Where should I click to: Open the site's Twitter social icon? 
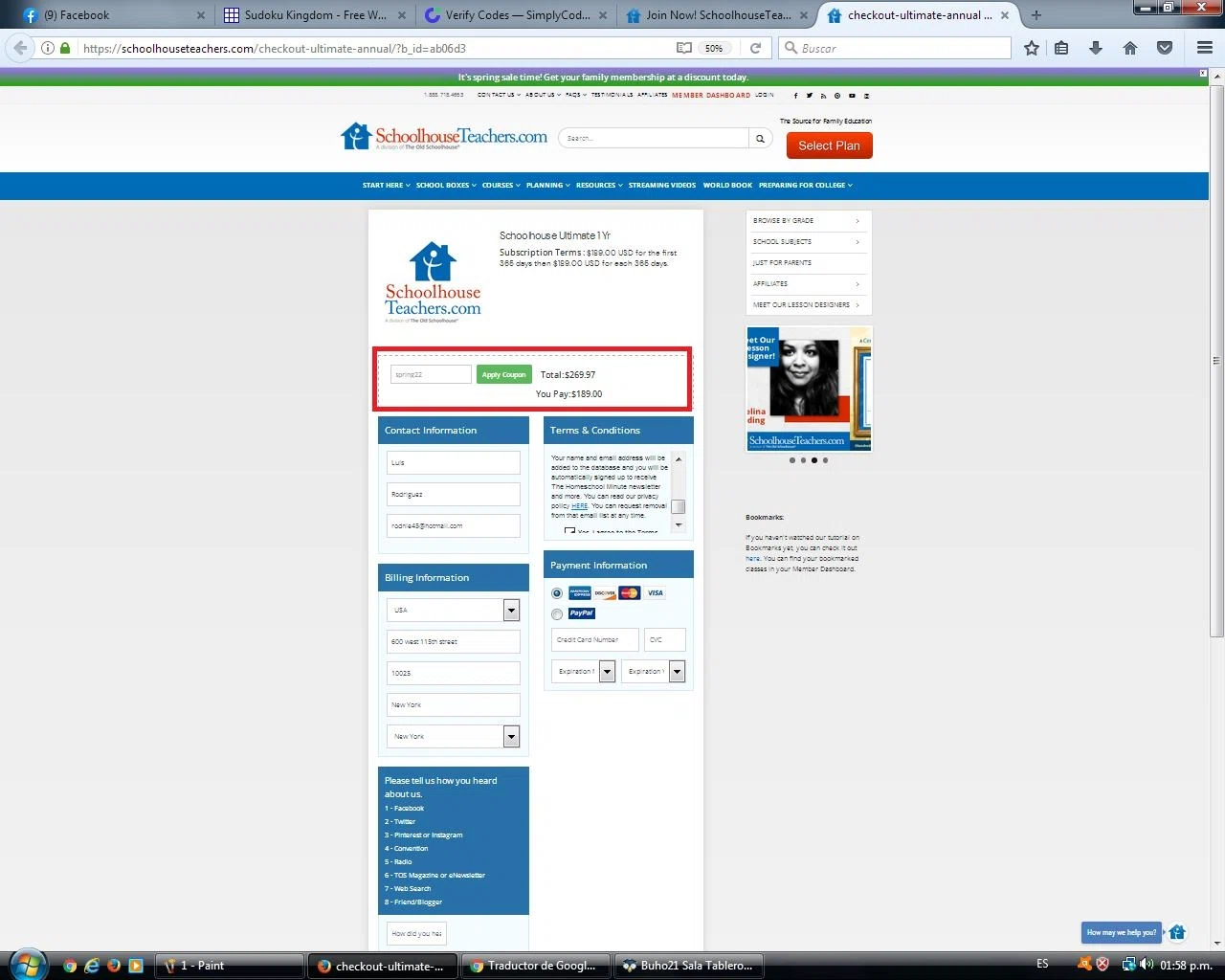(x=809, y=96)
